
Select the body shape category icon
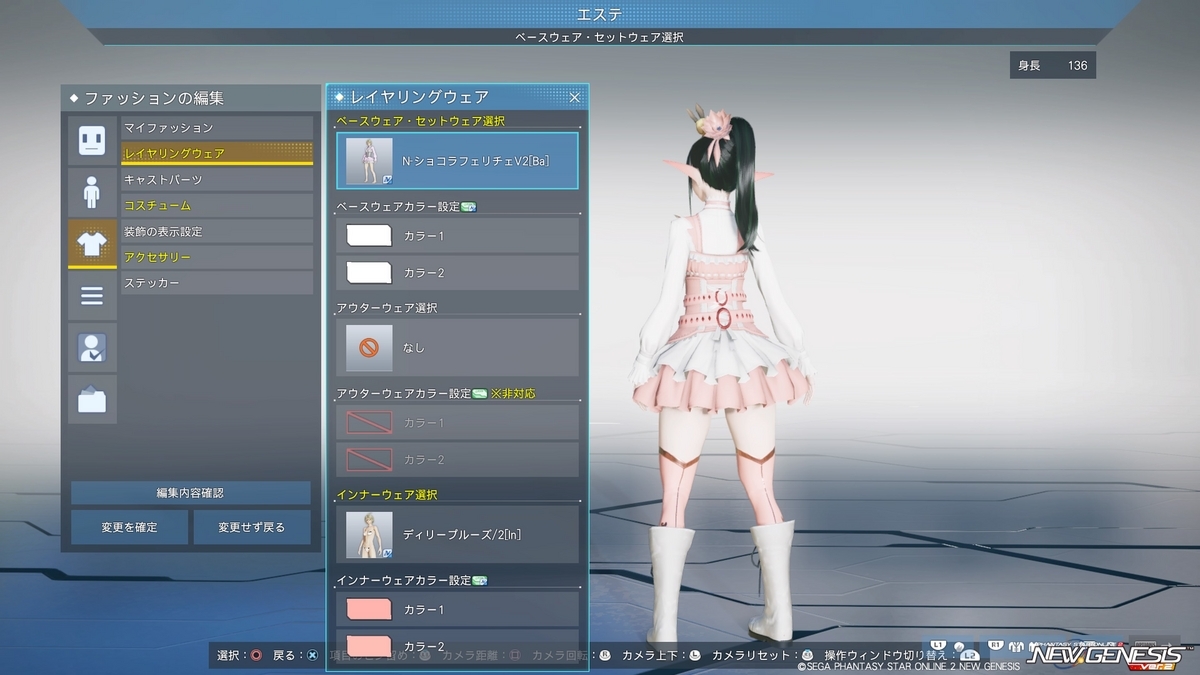pyautogui.click(x=92, y=192)
